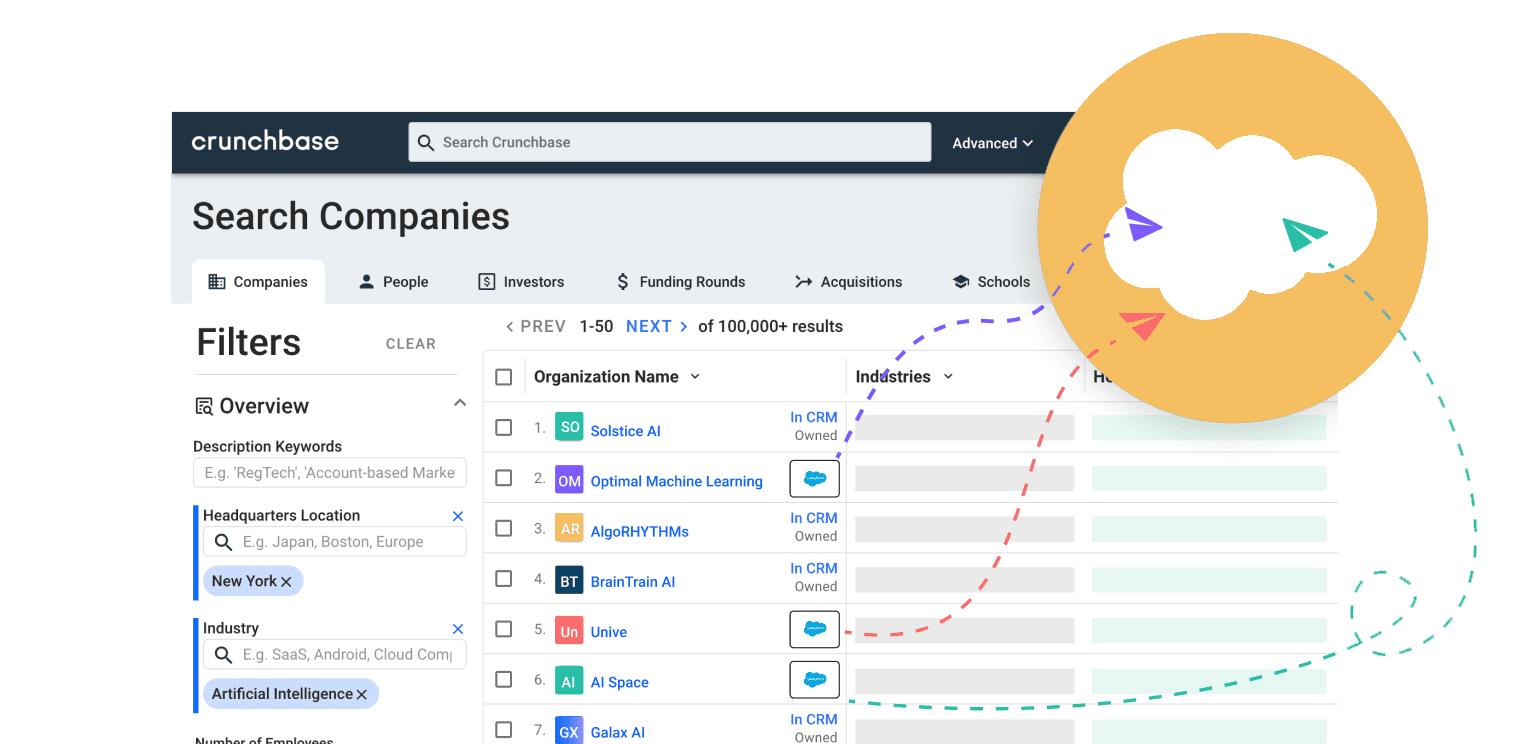Click Salesforce icon for Optimal Machine Learning

[814, 479]
